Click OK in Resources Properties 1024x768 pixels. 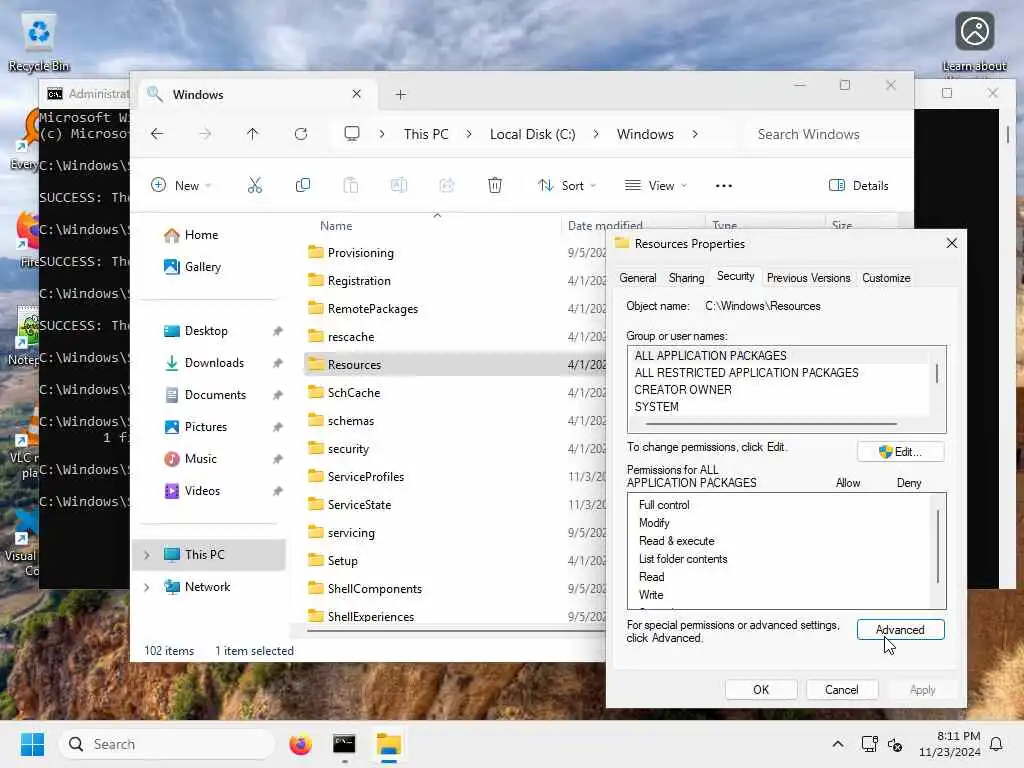[x=761, y=690]
